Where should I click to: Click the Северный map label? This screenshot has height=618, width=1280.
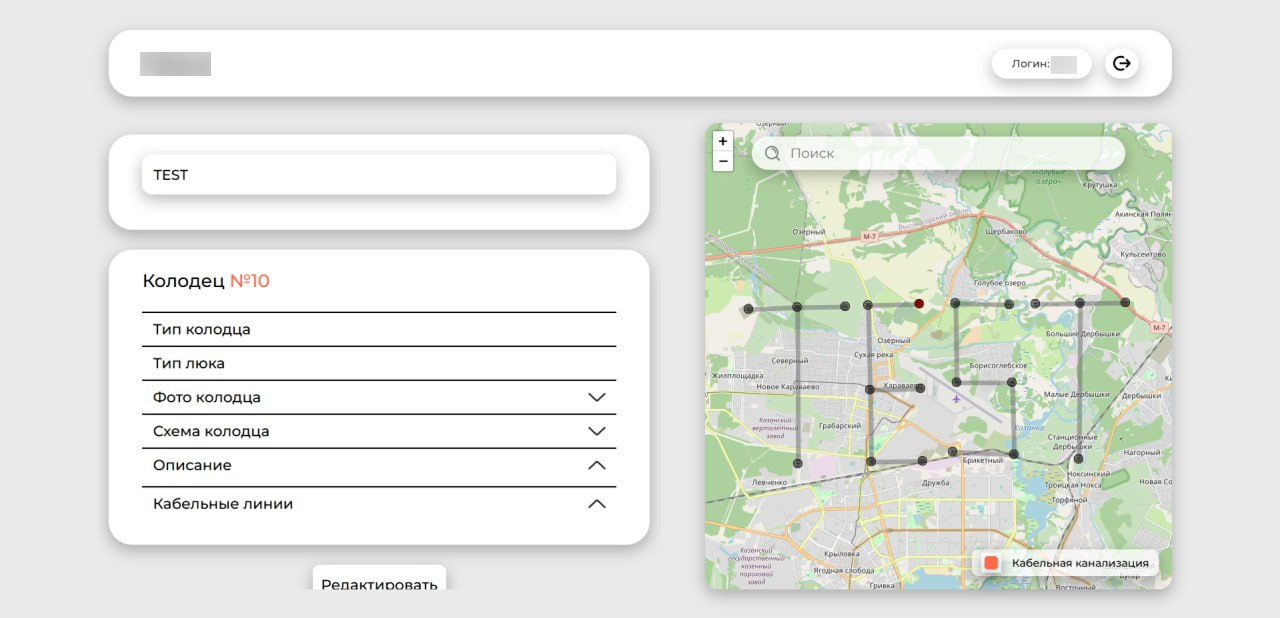point(790,361)
